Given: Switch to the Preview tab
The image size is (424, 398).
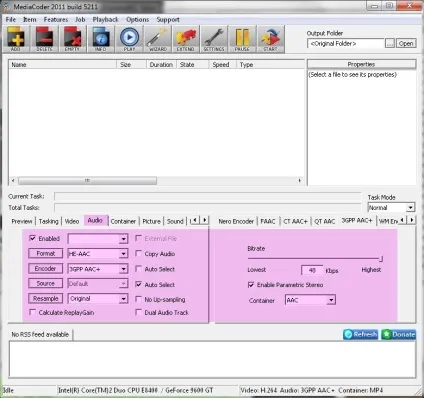Looking at the screenshot, I should pyautogui.click(x=22, y=221).
